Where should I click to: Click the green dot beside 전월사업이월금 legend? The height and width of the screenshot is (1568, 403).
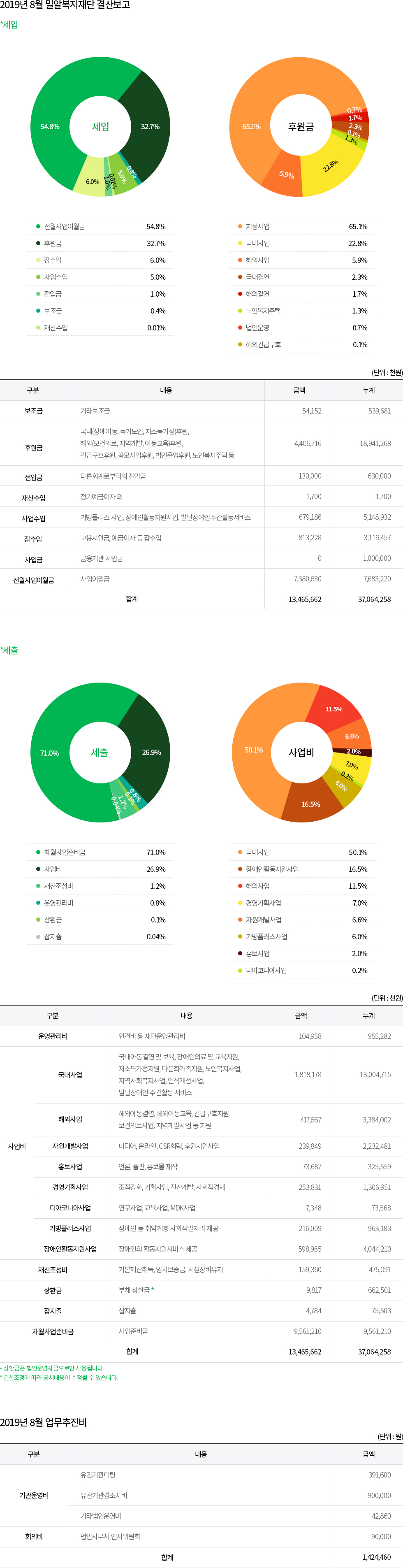[38, 226]
